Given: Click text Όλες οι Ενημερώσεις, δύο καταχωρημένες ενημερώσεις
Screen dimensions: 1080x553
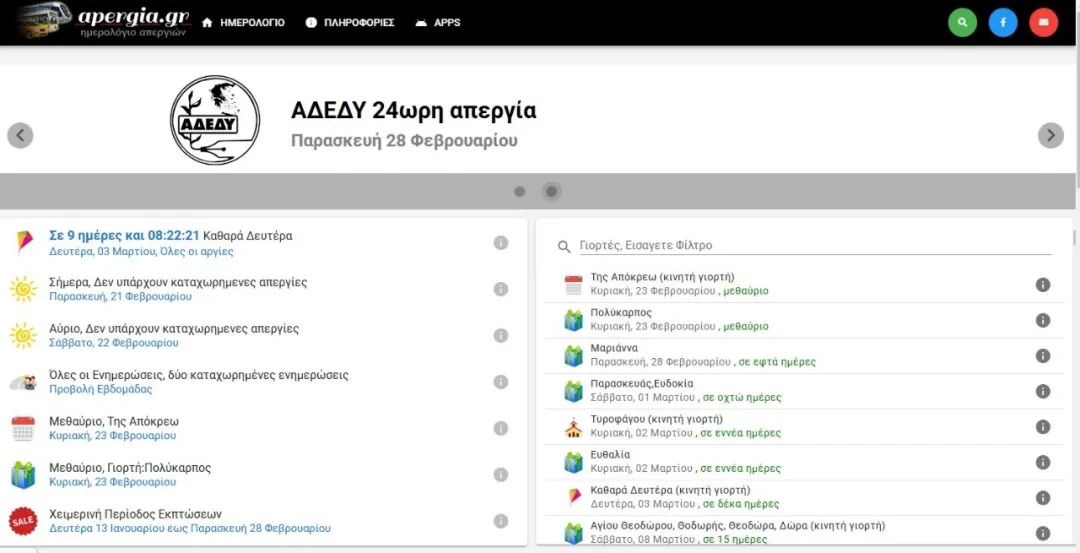Looking at the screenshot, I should tap(199, 375).
